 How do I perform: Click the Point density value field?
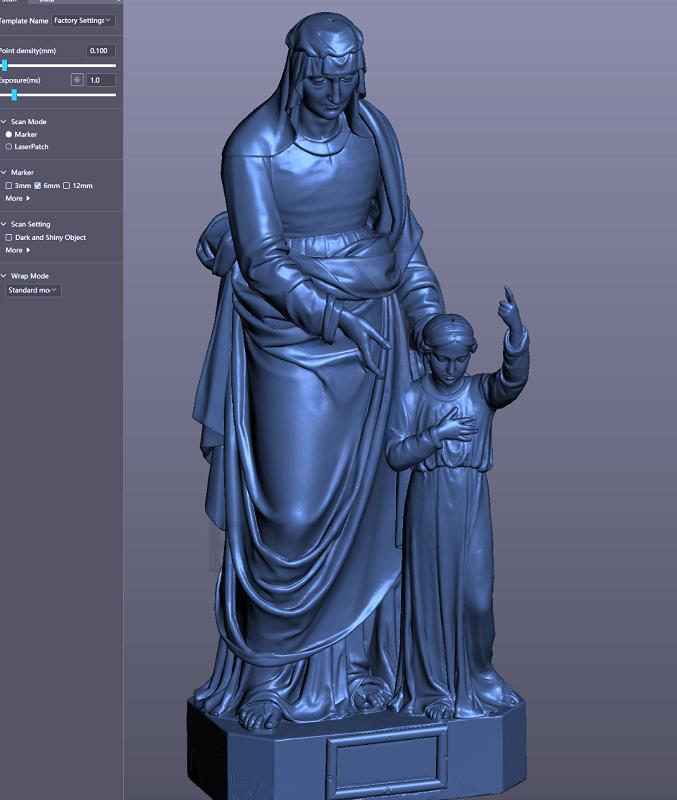(101, 50)
